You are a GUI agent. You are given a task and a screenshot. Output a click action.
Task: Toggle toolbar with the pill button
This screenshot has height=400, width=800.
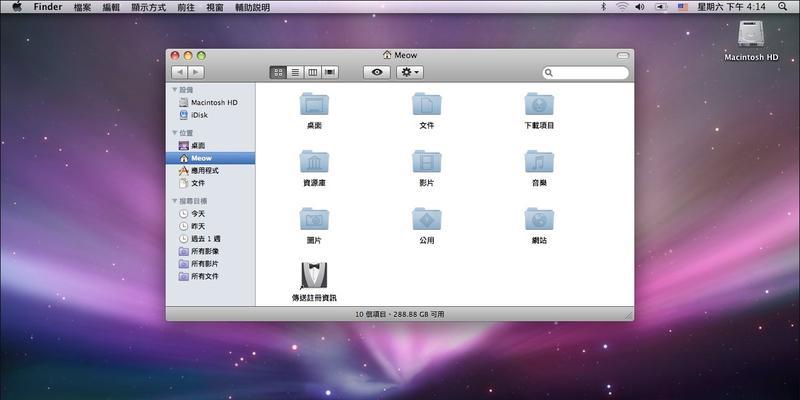point(623,55)
